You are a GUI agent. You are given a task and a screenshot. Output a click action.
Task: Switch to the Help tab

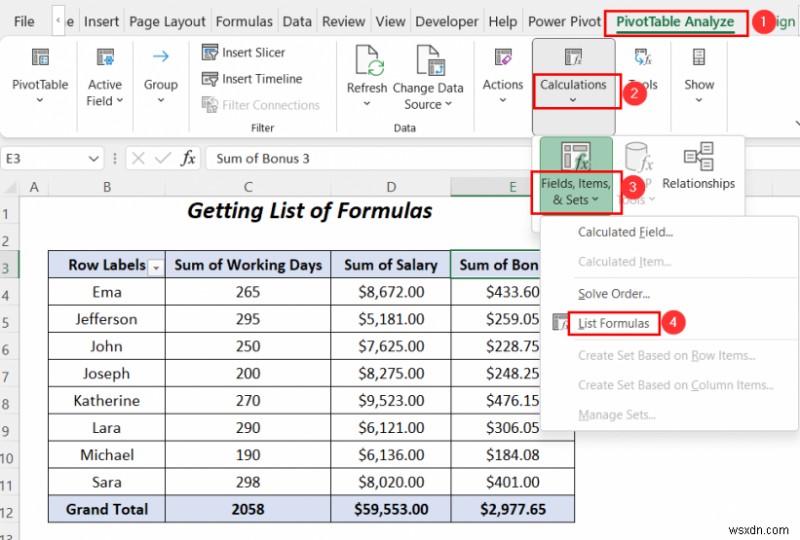(x=503, y=21)
